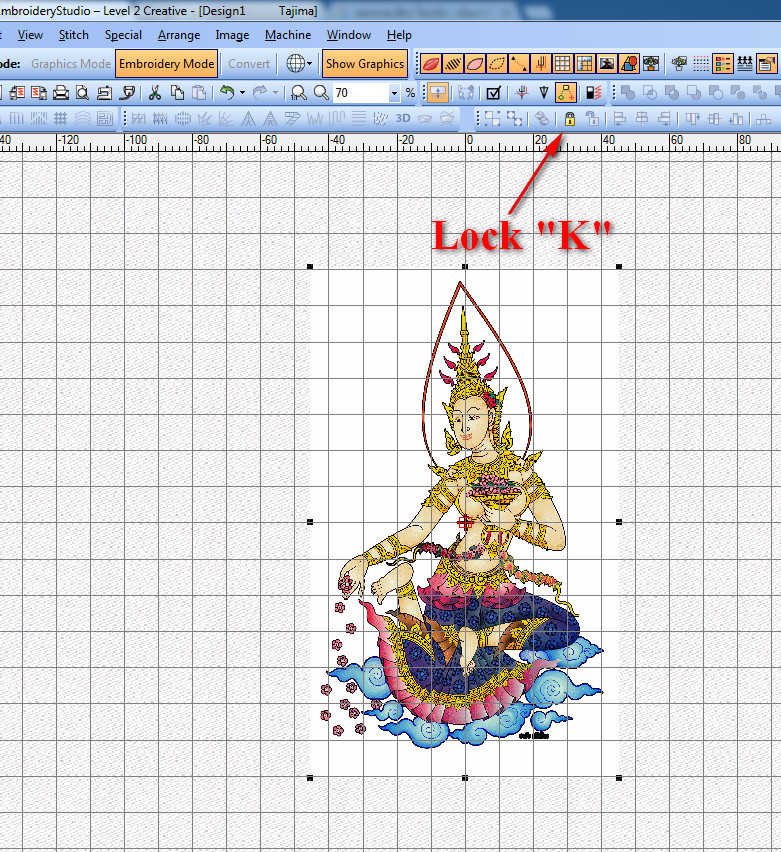The height and width of the screenshot is (852, 781).
Task: Open the Image menu
Action: click(x=232, y=35)
